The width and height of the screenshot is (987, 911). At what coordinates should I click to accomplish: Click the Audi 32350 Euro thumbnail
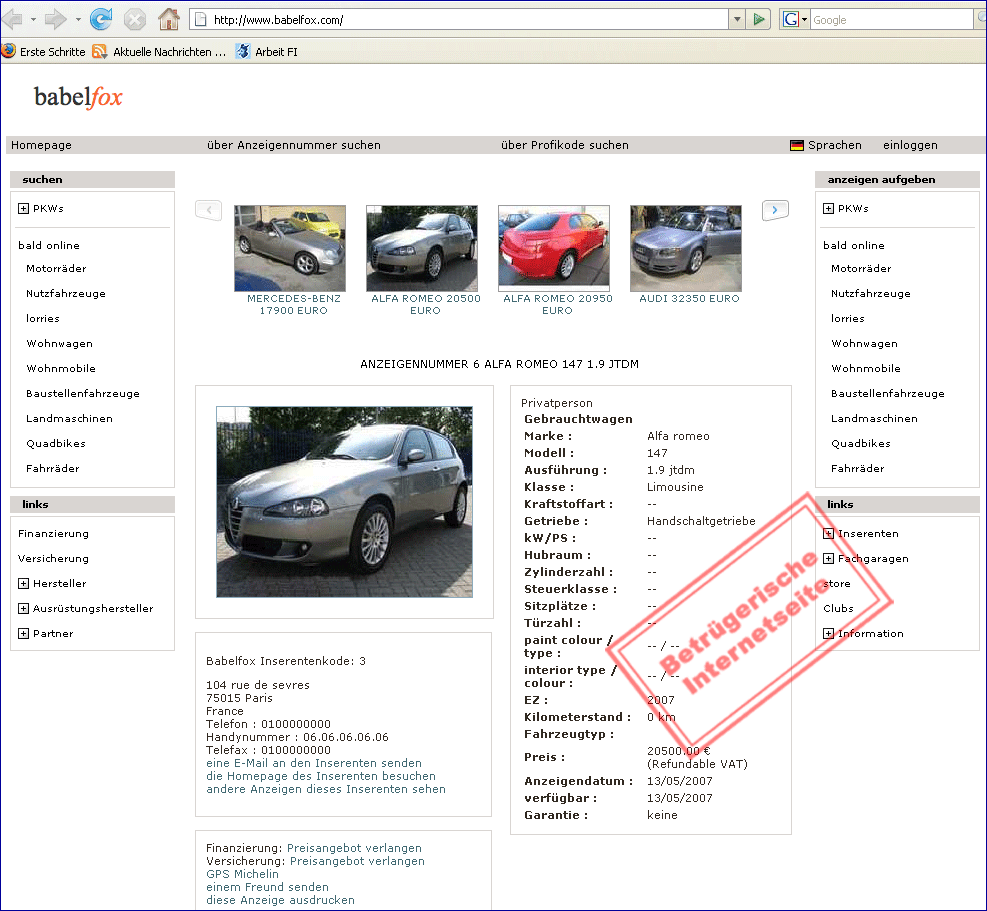(686, 248)
